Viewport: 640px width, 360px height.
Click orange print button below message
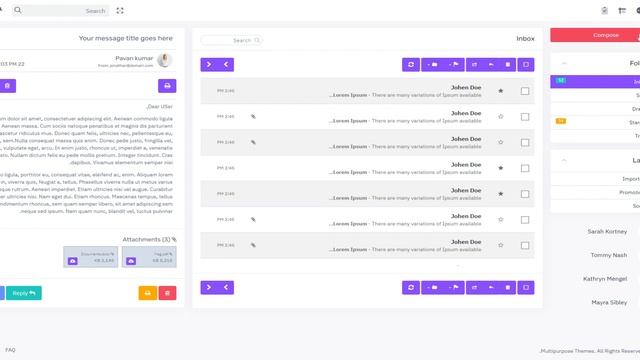[x=148, y=293]
